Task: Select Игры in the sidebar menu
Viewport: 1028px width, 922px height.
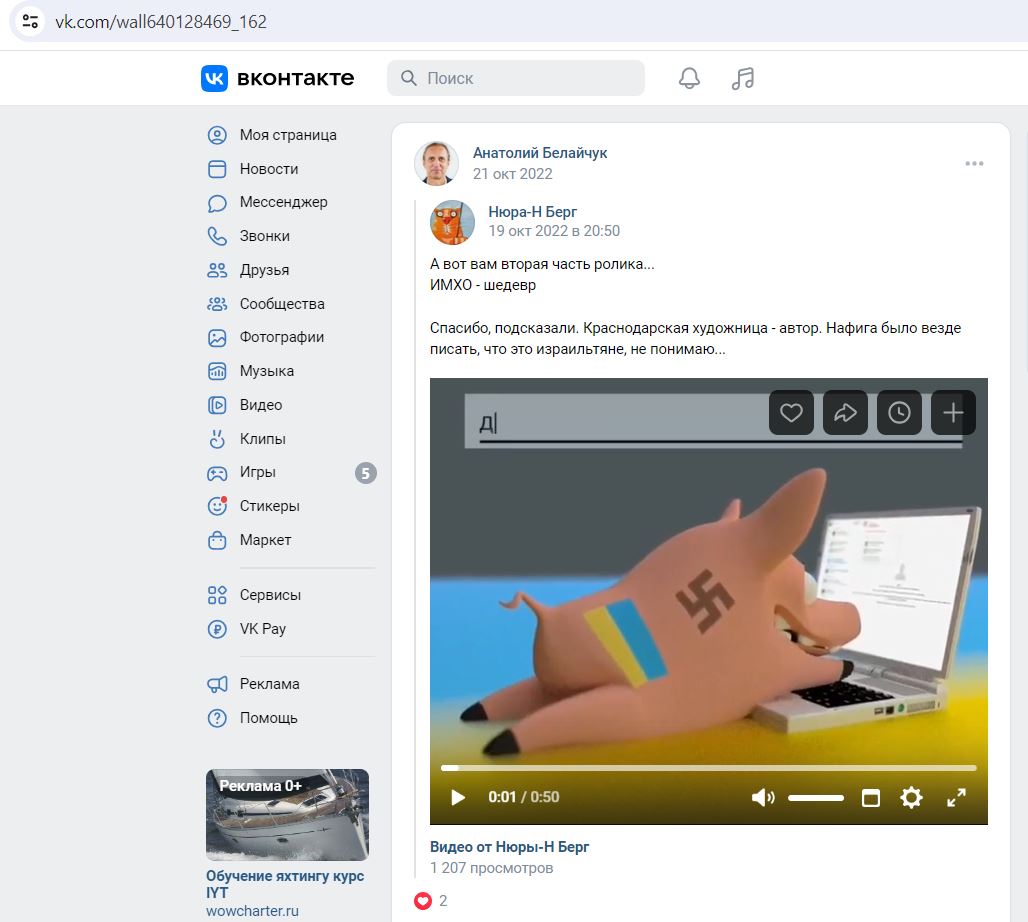Action: pos(258,473)
